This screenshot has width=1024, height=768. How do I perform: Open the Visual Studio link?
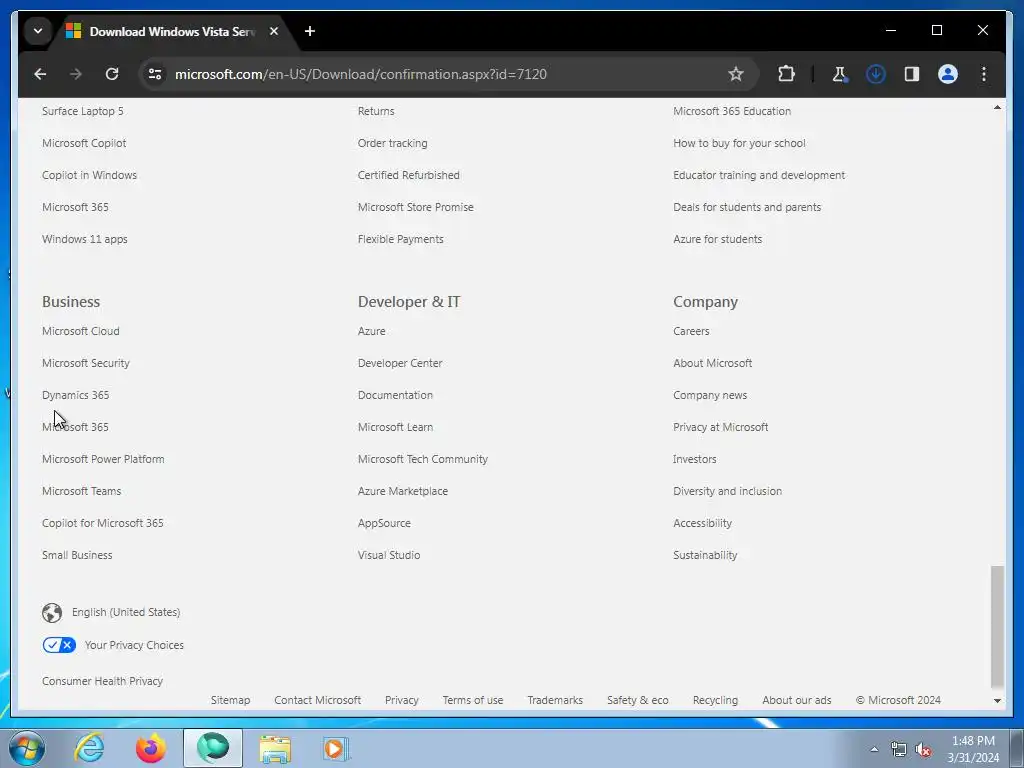click(x=389, y=555)
